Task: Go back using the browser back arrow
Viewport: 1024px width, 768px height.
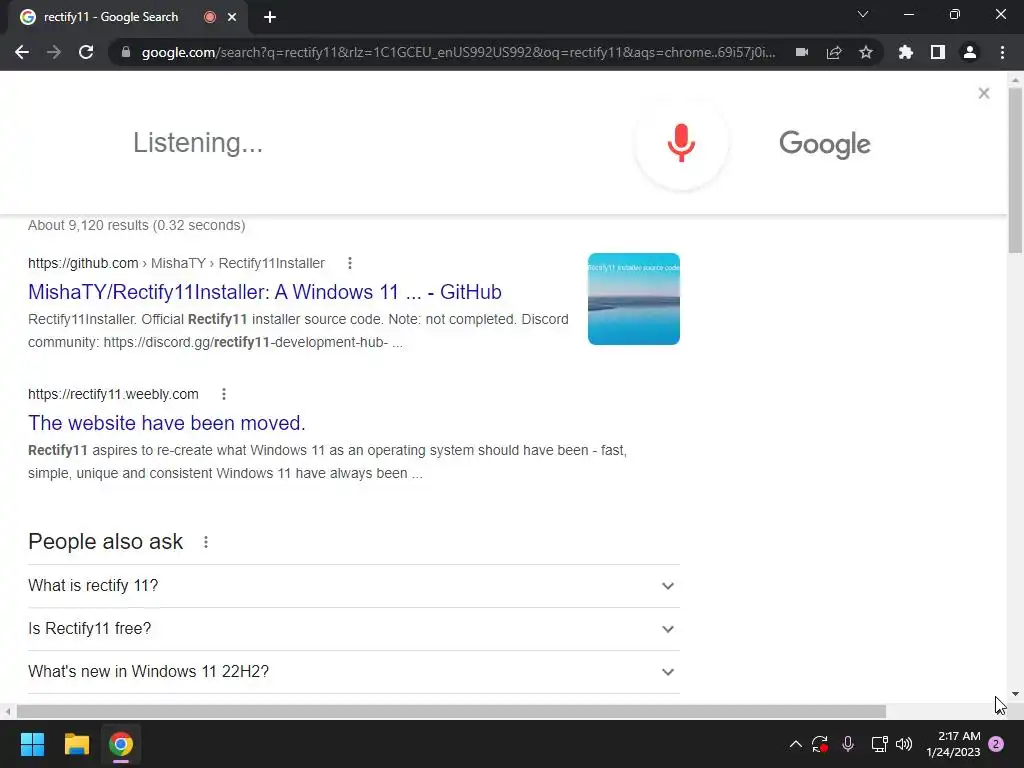Action: click(x=22, y=52)
